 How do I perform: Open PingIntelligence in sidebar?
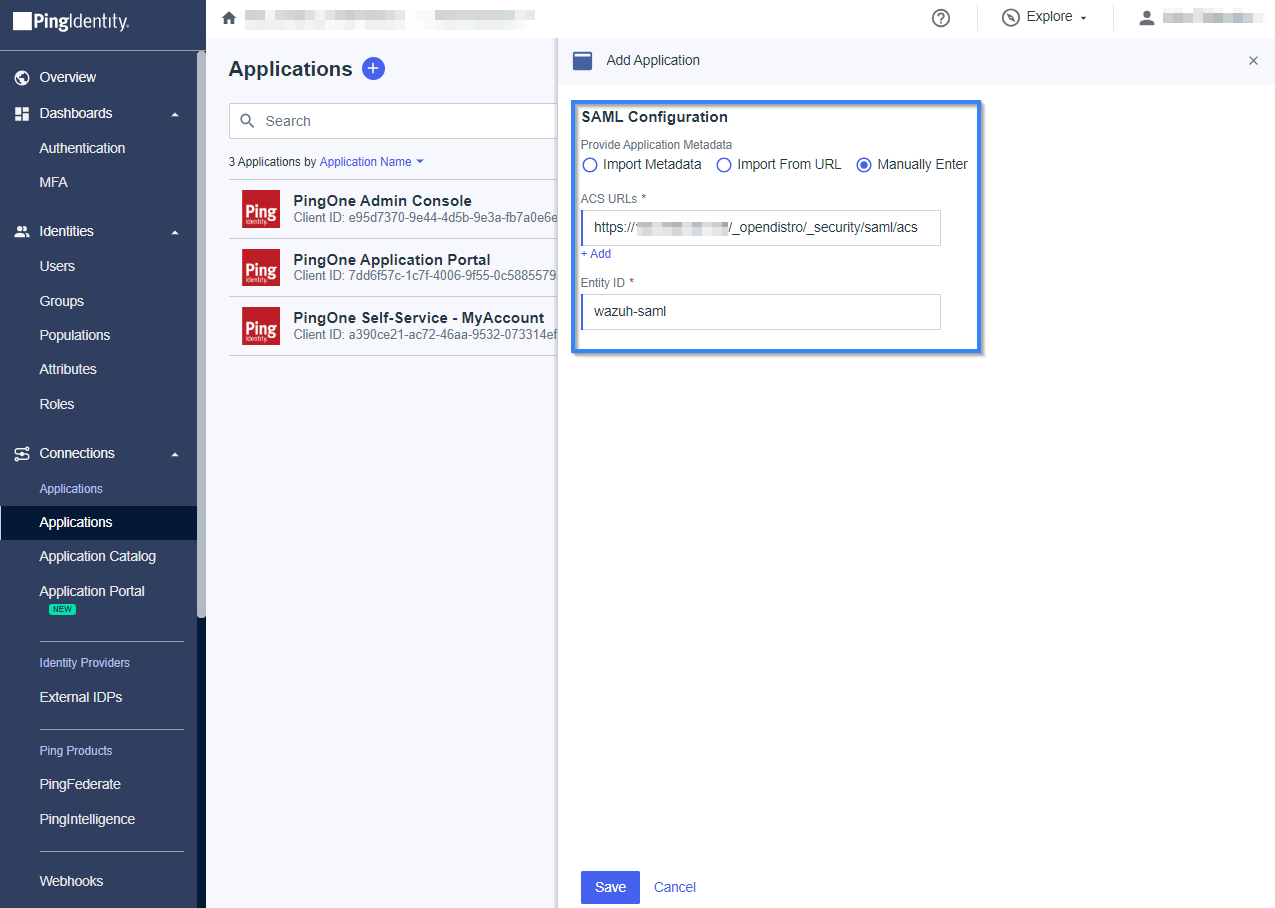coord(87,819)
